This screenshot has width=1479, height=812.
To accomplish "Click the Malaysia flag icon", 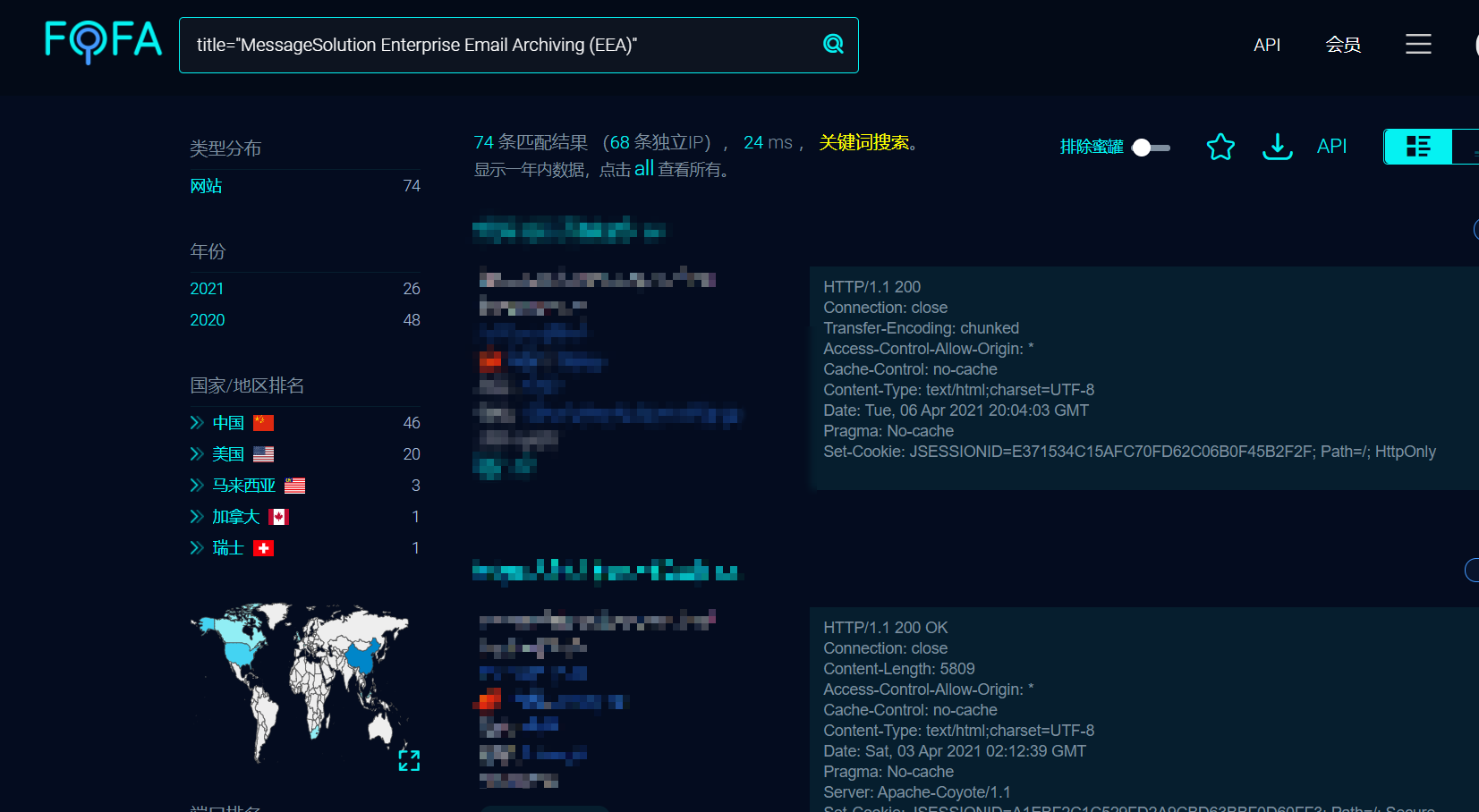I will 295,486.
